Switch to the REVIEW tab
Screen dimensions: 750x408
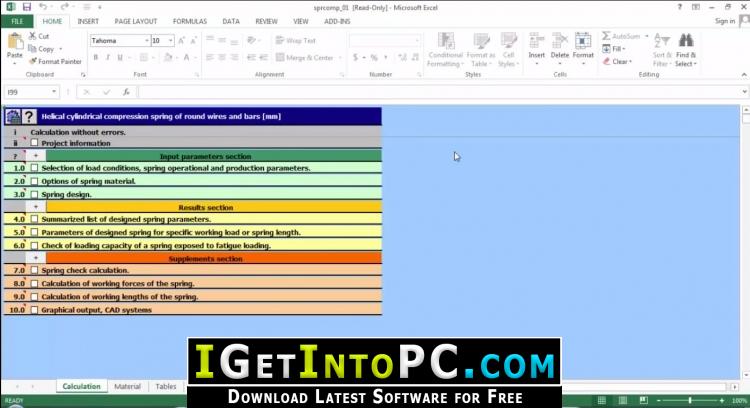click(x=266, y=22)
